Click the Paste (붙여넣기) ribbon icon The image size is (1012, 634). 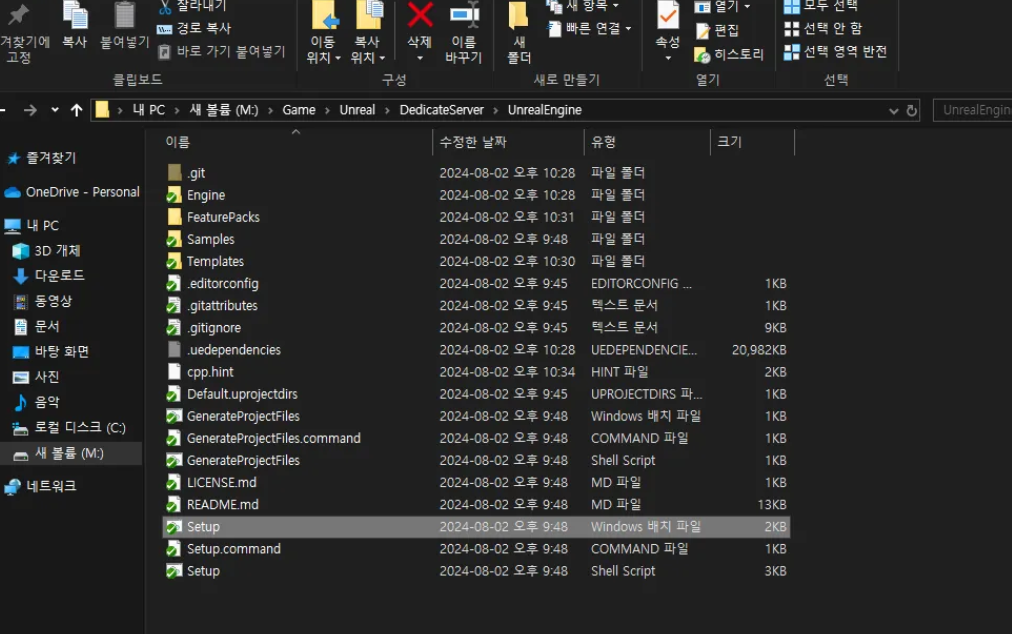(x=124, y=15)
